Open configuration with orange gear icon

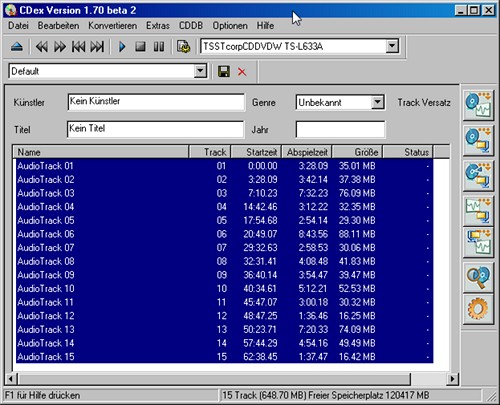click(x=478, y=309)
